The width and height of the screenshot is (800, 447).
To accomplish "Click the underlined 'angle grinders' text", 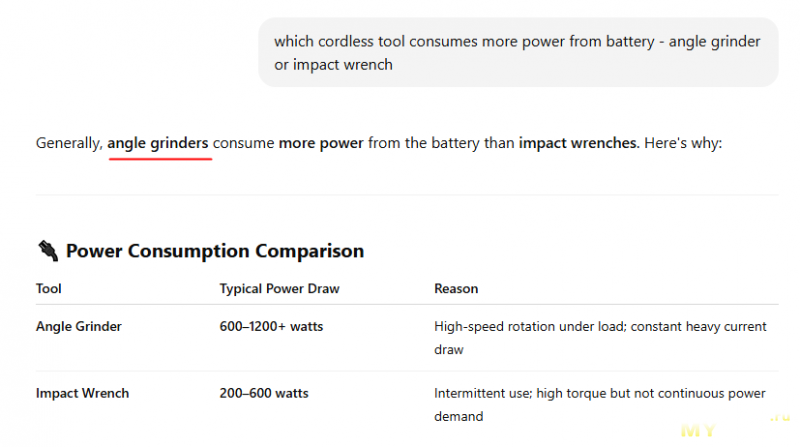I will coord(158,143).
